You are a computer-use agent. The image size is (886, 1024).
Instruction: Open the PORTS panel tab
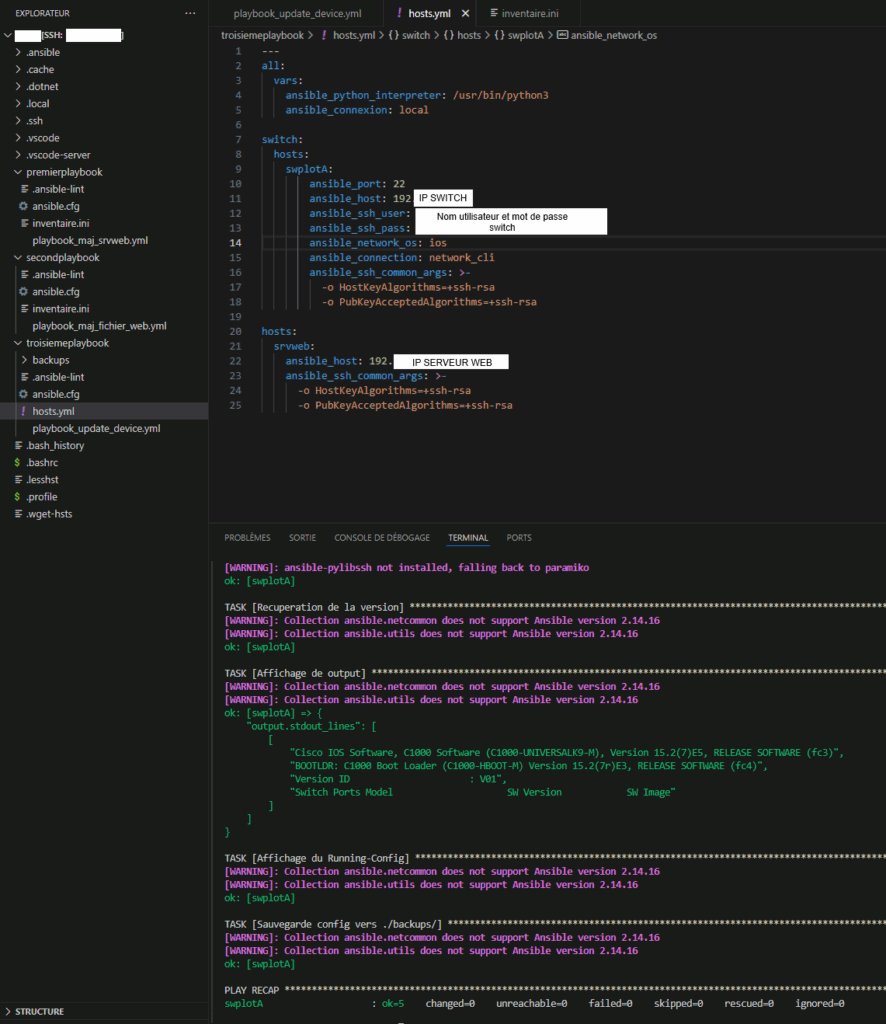[519, 538]
